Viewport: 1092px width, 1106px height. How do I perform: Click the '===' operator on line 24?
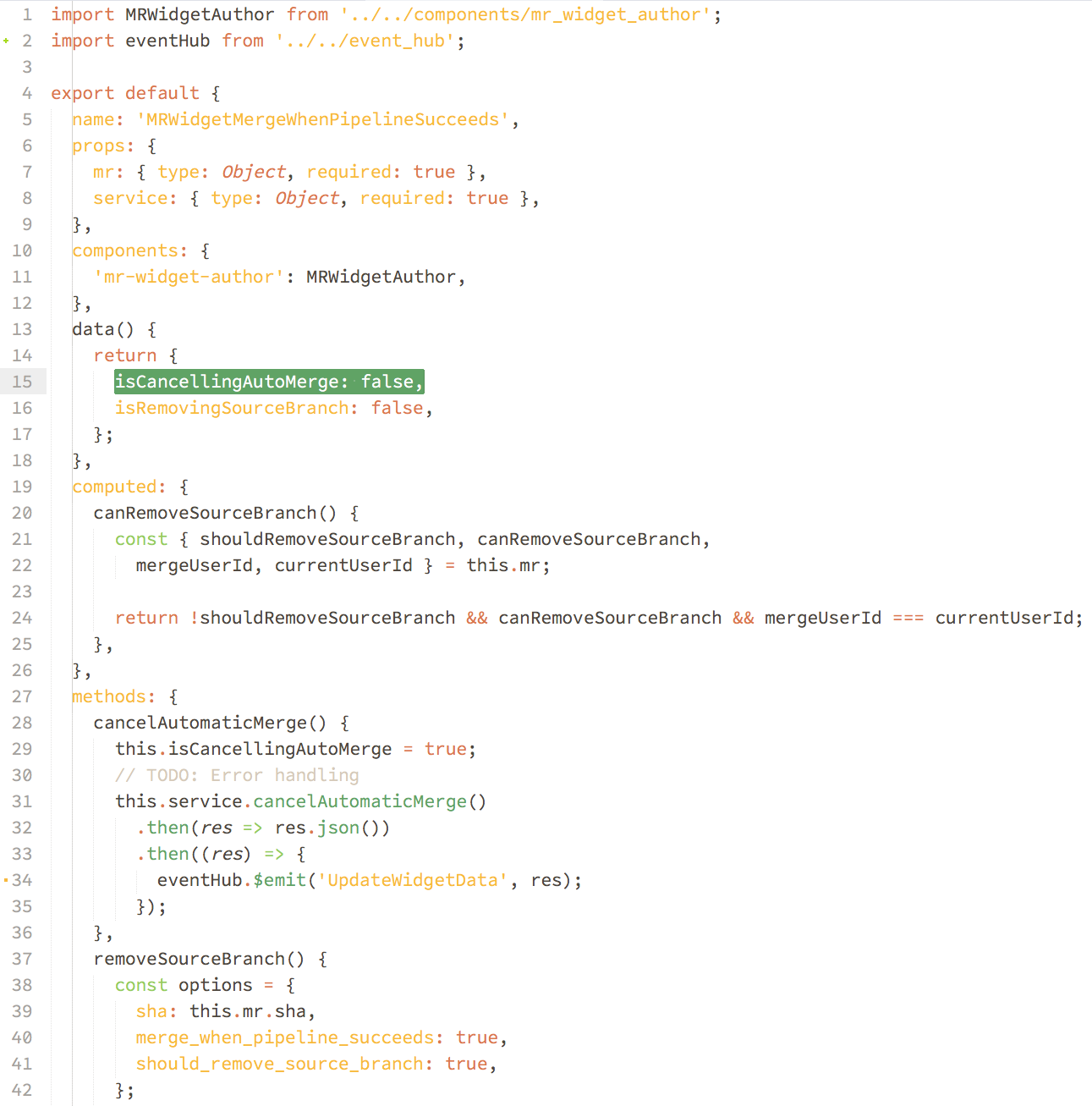point(908,618)
